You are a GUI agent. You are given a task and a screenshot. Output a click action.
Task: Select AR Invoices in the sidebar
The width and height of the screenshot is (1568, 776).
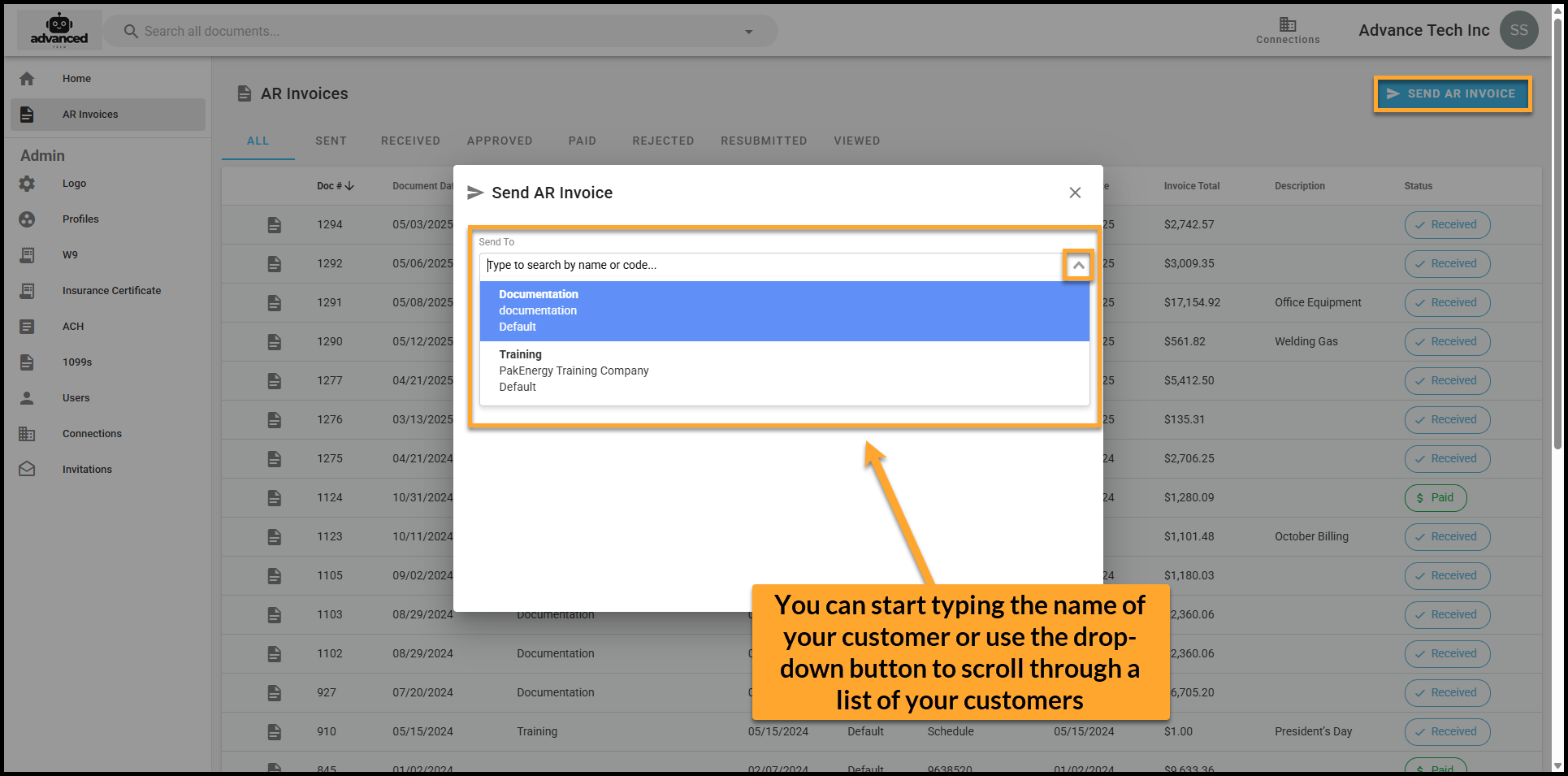click(108, 115)
